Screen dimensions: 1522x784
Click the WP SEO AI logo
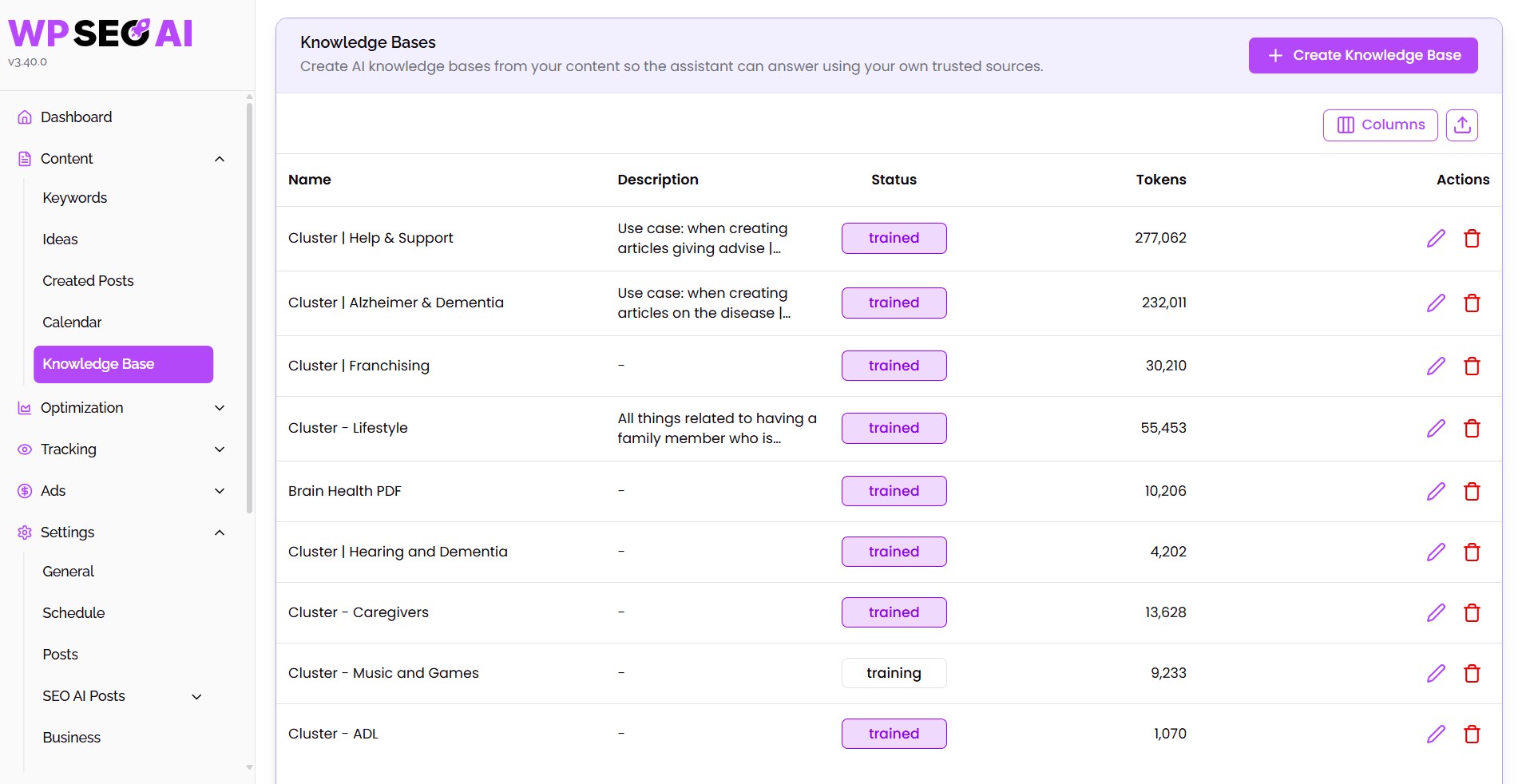coord(101,34)
